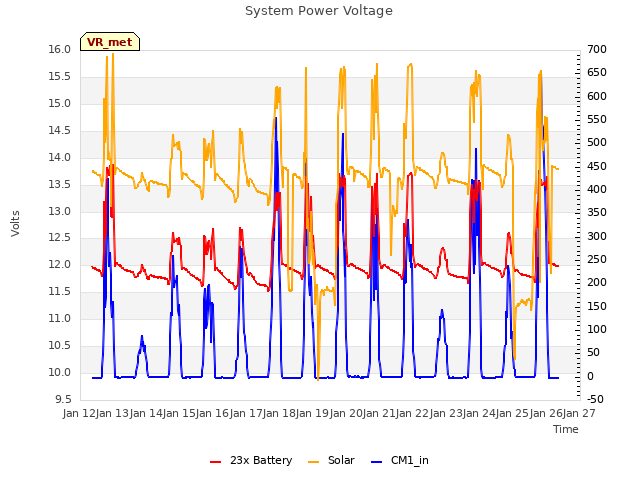640x480 pixels.
Task: Click the 16.0 left axis value
Action: click(x=60, y=49)
